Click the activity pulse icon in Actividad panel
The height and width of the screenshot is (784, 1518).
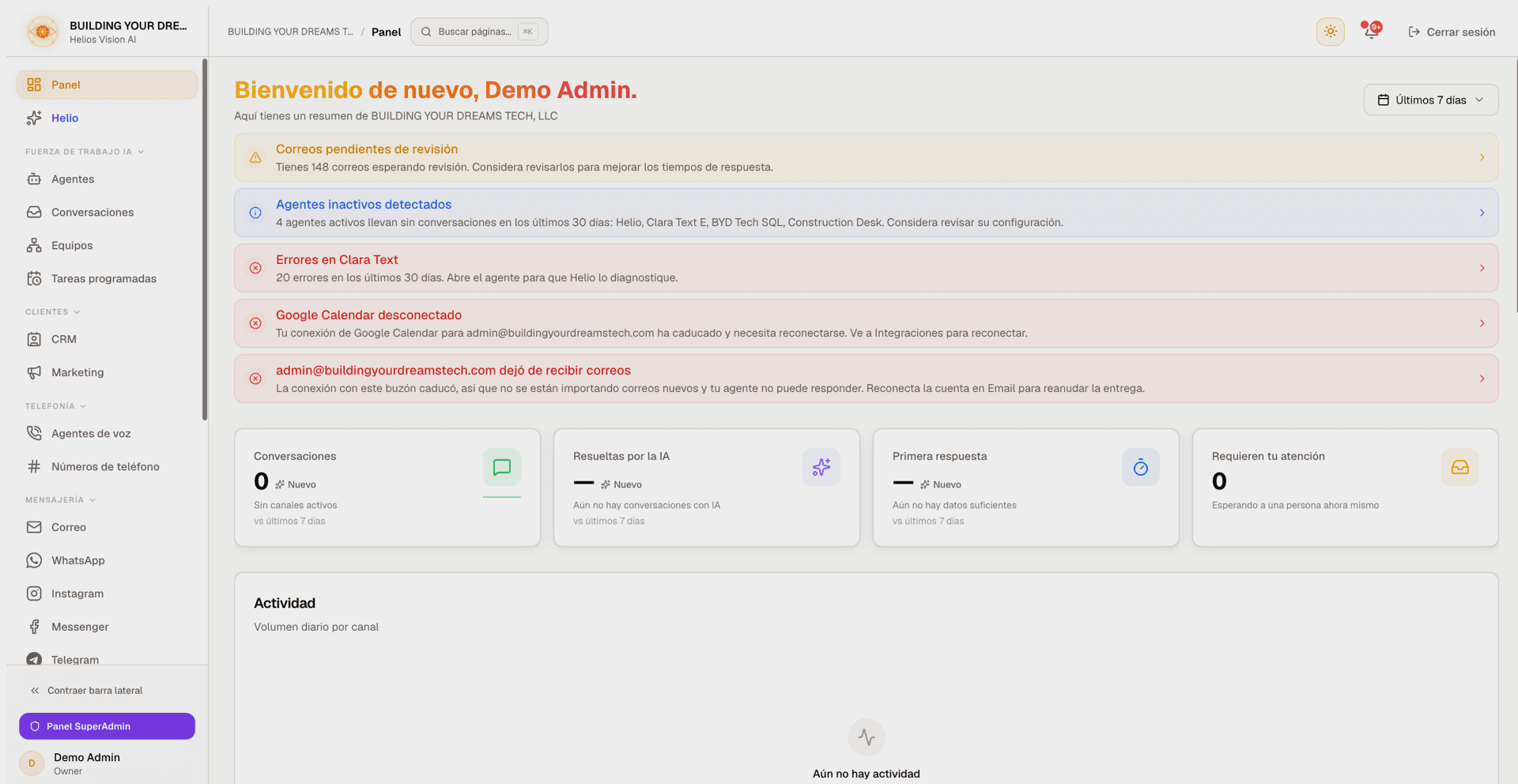(867, 737)
